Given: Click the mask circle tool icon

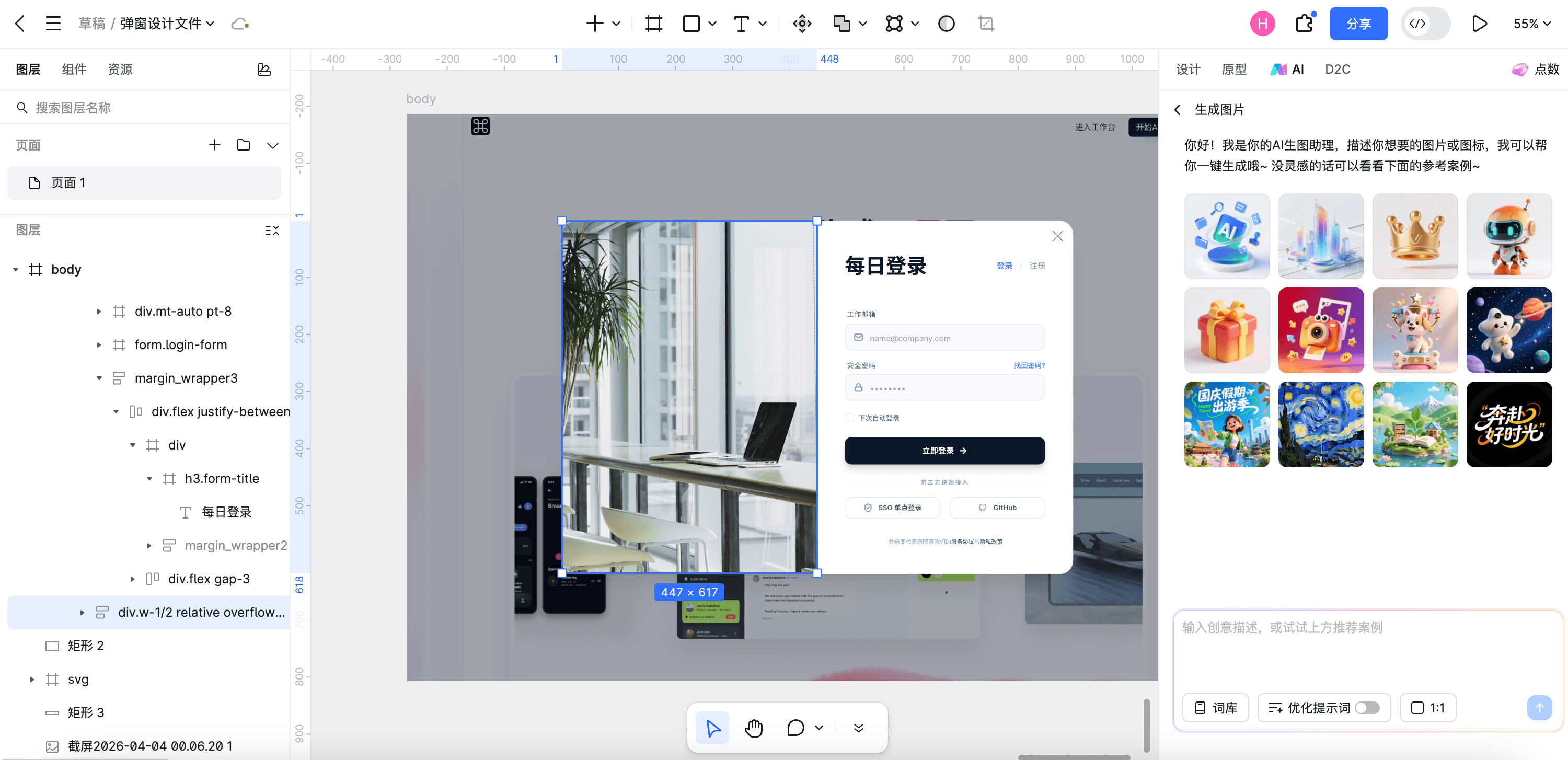Looking at the screenshot, I should coord(946,24).
